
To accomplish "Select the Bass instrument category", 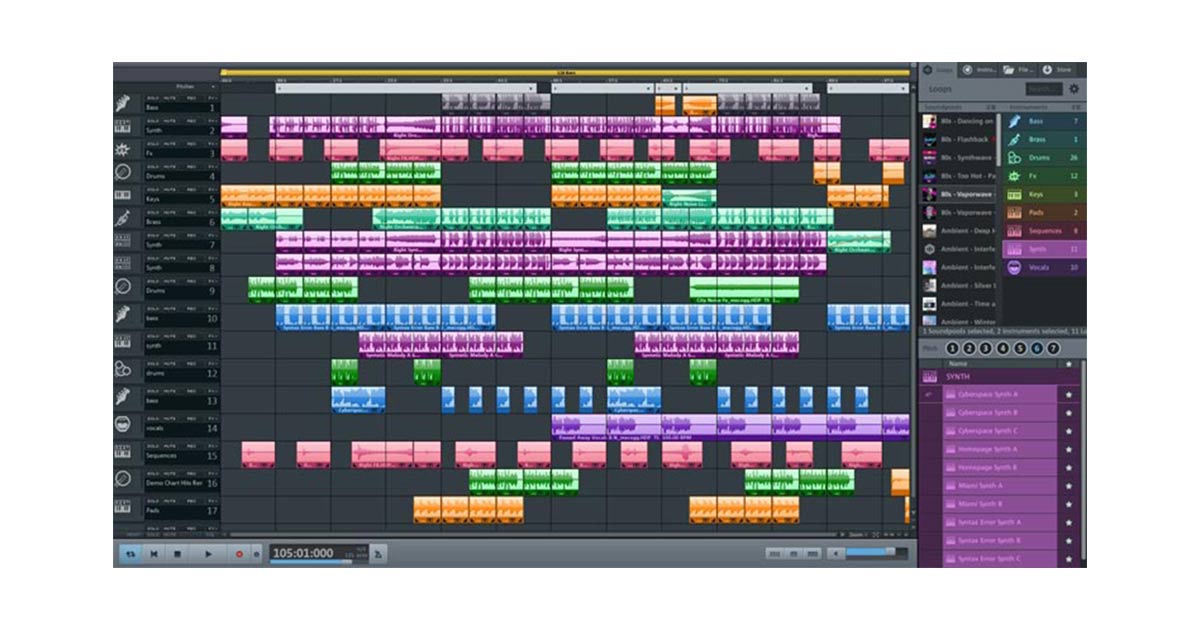I will point(1044,121).
